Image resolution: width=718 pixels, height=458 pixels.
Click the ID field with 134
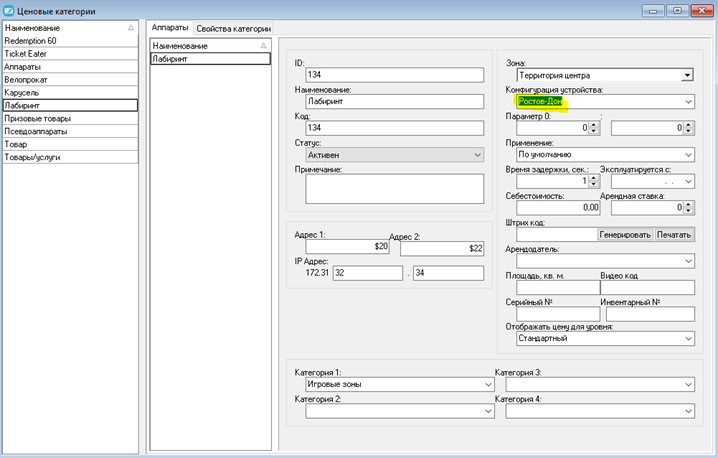[394, 75]
